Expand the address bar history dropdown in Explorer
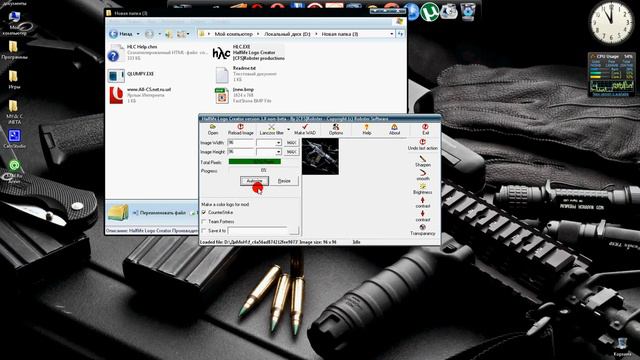640x360 pixels. click(391, 34)
